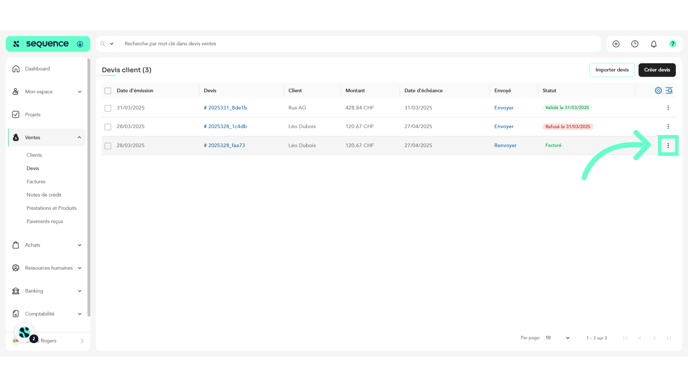Click Envoyer link in 2025328_1c4db row

click(x=504, y=126)
